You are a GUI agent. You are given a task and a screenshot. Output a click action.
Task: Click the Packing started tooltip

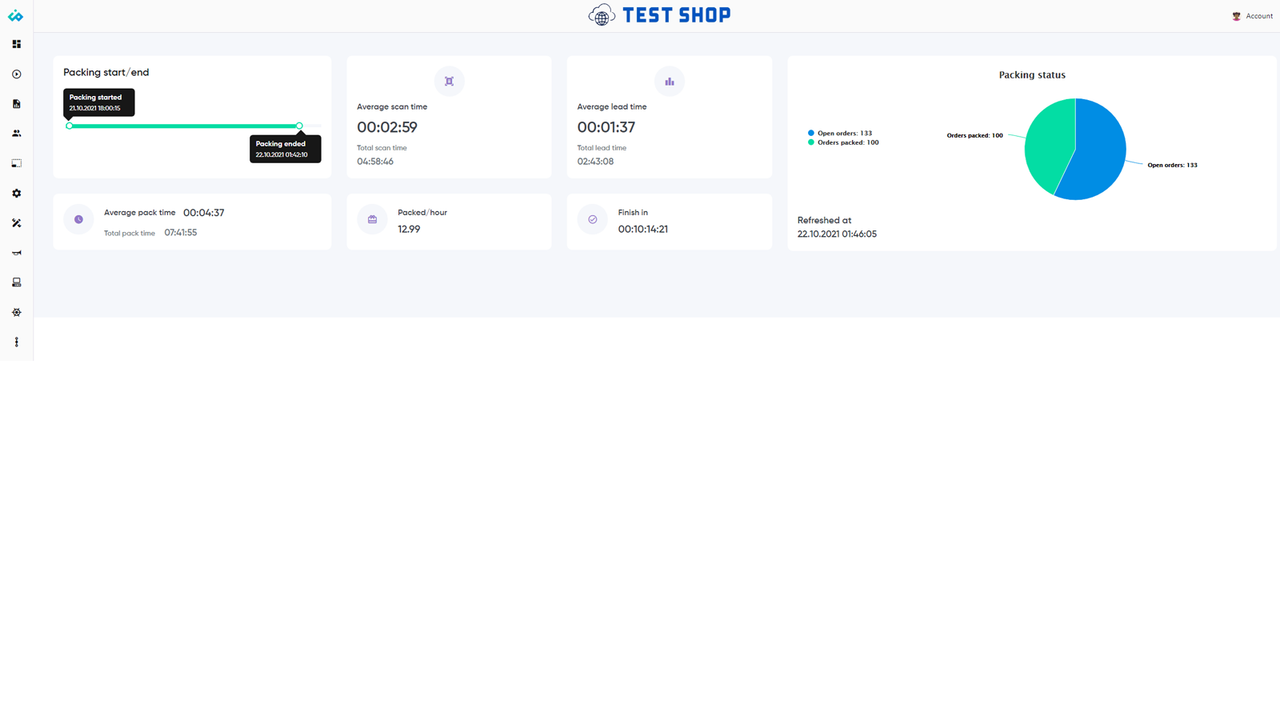point(99,102)
